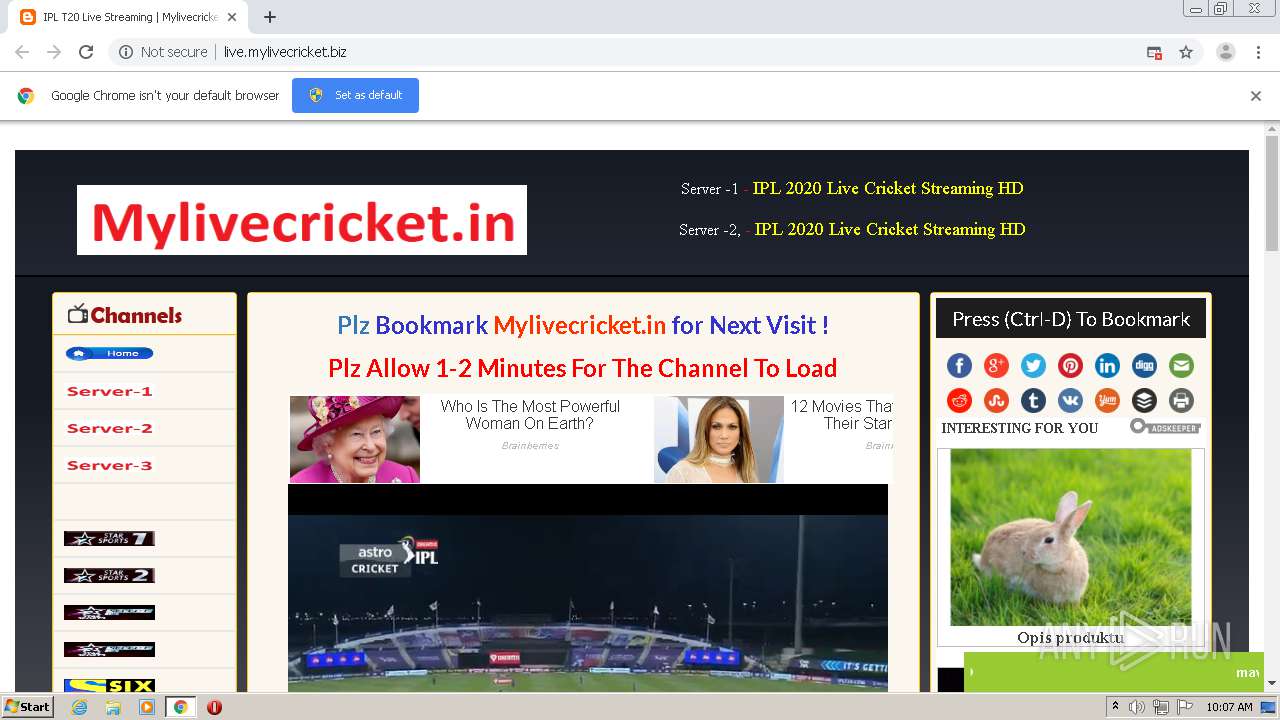Open Star Sports 2 channel
This screenshot has height=720, width=1280.
point(109,575)
